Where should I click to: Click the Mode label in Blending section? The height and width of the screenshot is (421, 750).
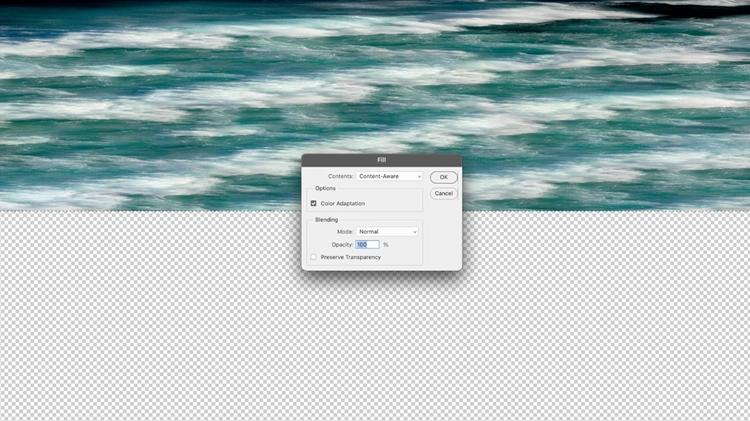click(345, 232)
